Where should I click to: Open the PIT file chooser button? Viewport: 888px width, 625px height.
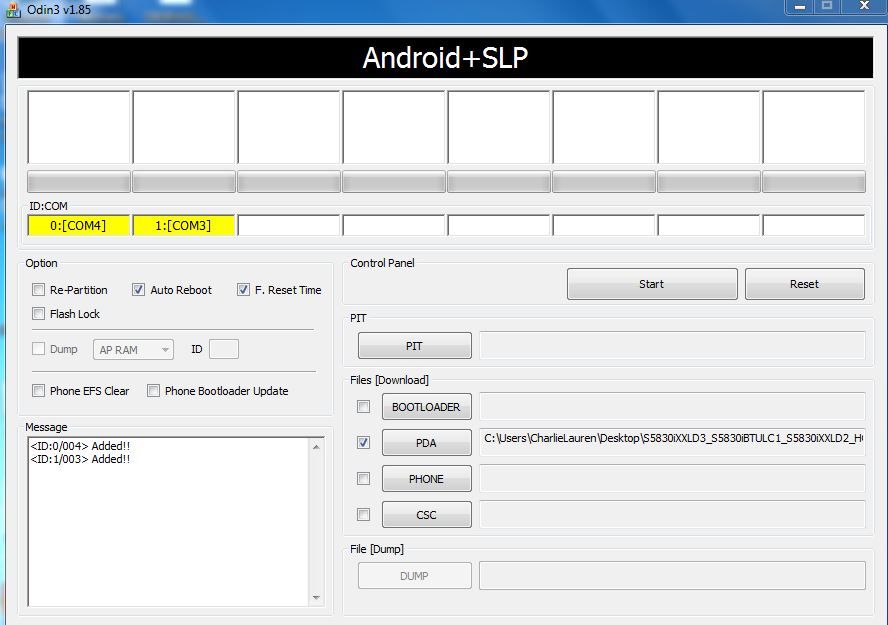(415, 346)
